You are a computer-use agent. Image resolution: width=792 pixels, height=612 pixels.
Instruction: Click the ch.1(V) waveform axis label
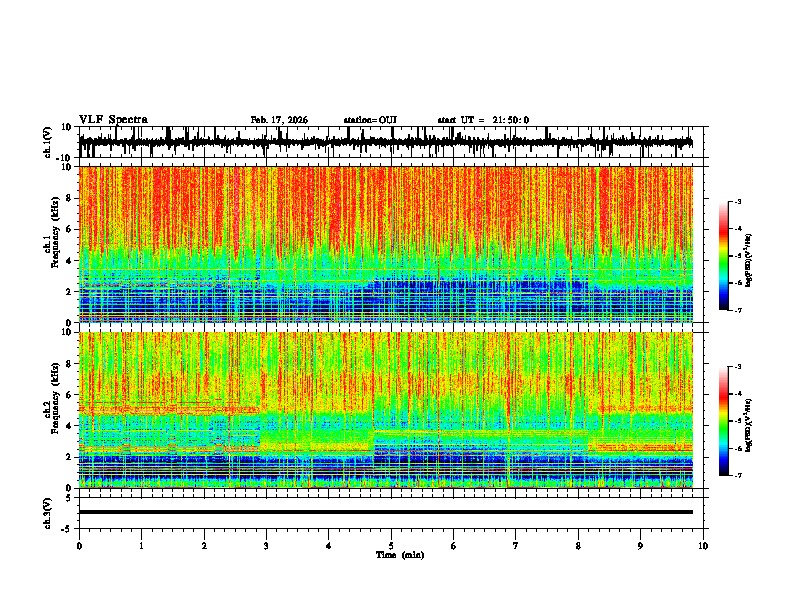point(47,142)
